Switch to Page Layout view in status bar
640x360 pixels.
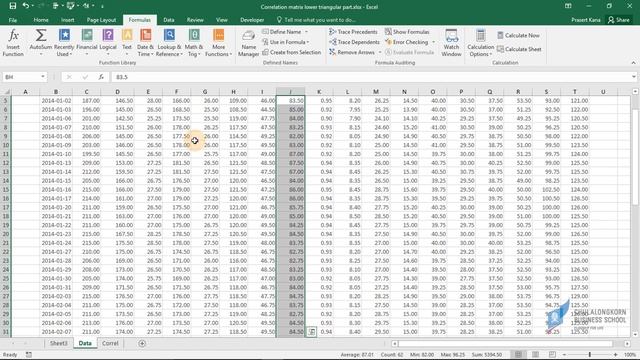tap(535, 354)
